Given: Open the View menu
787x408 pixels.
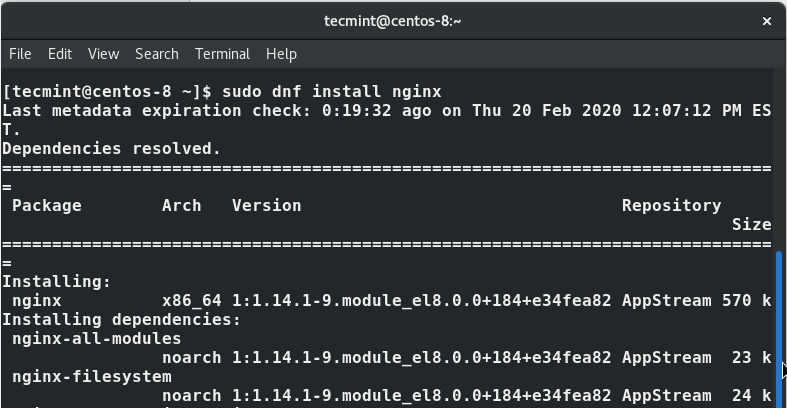Looking at the screenshot, I should 103,54.
